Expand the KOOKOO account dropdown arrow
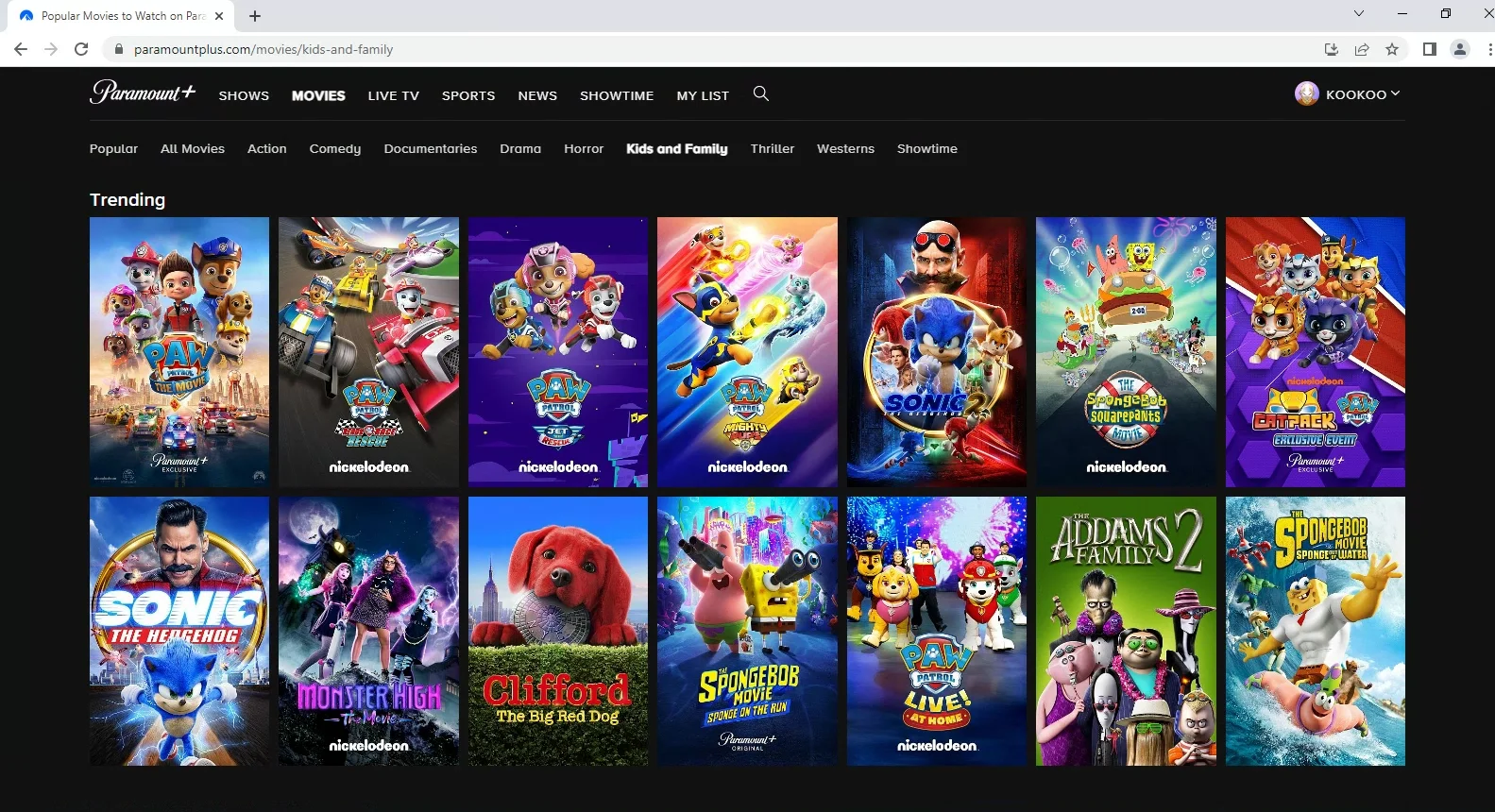1495x812 pixels. coord(1395,93)
